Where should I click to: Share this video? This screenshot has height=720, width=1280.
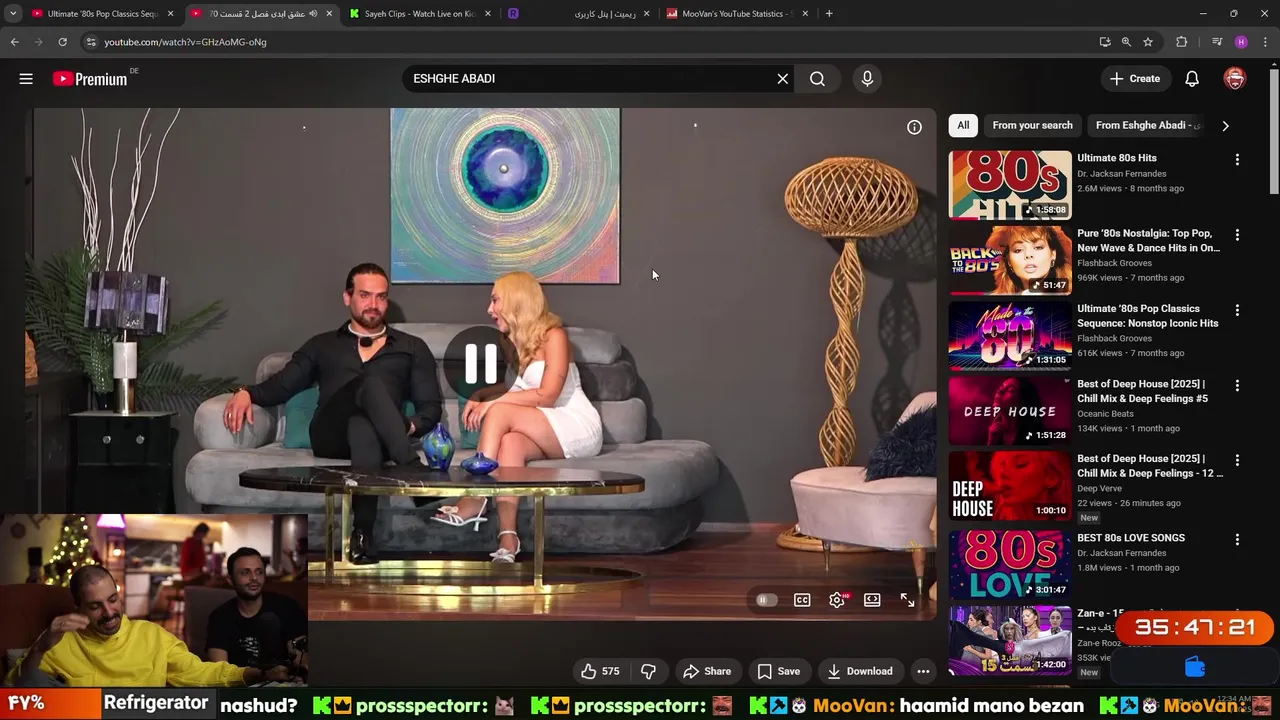click(x=707, y=672)
